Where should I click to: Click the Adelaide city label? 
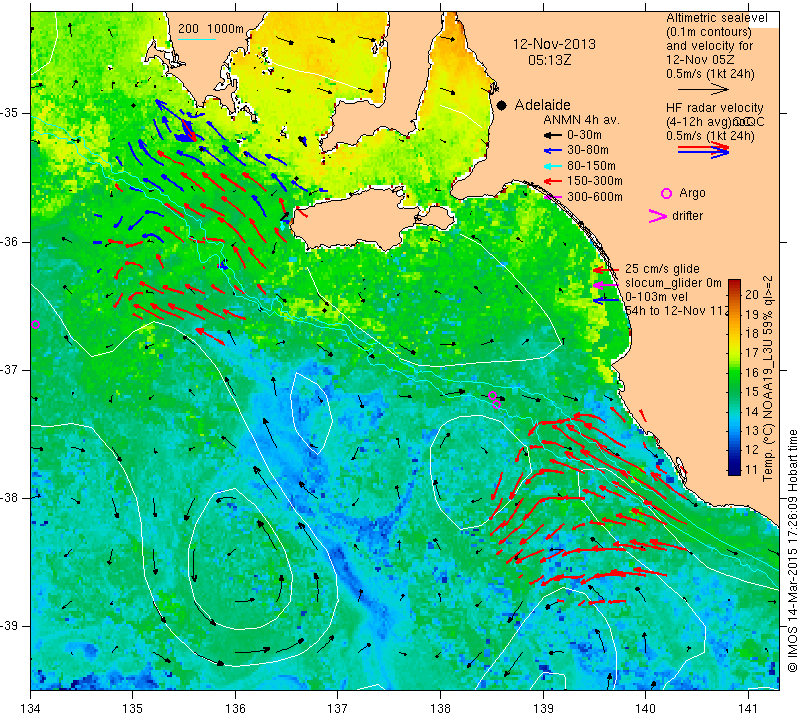coord(542,105)
